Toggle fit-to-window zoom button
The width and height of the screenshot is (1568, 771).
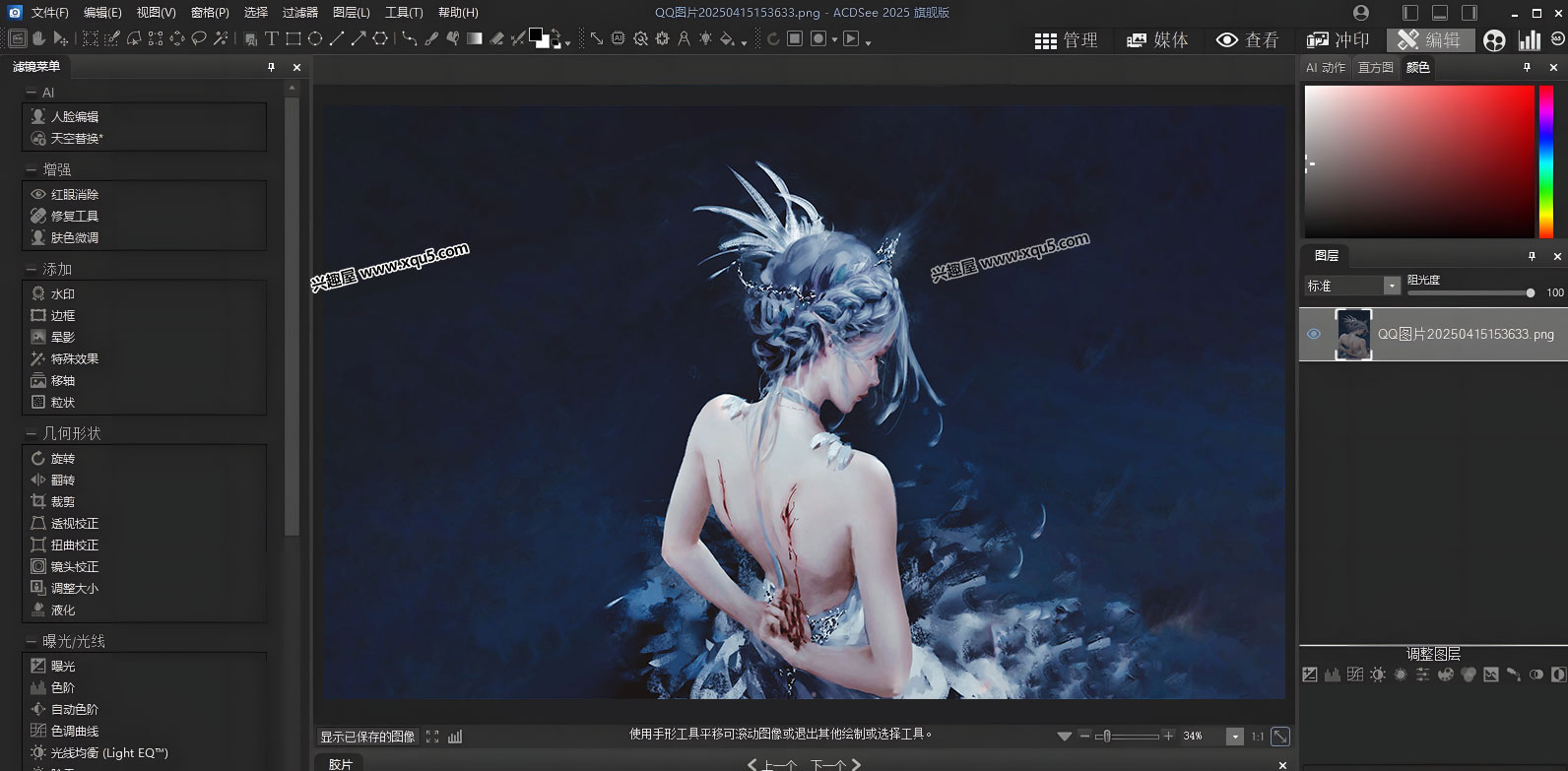tap(1280, 737)
